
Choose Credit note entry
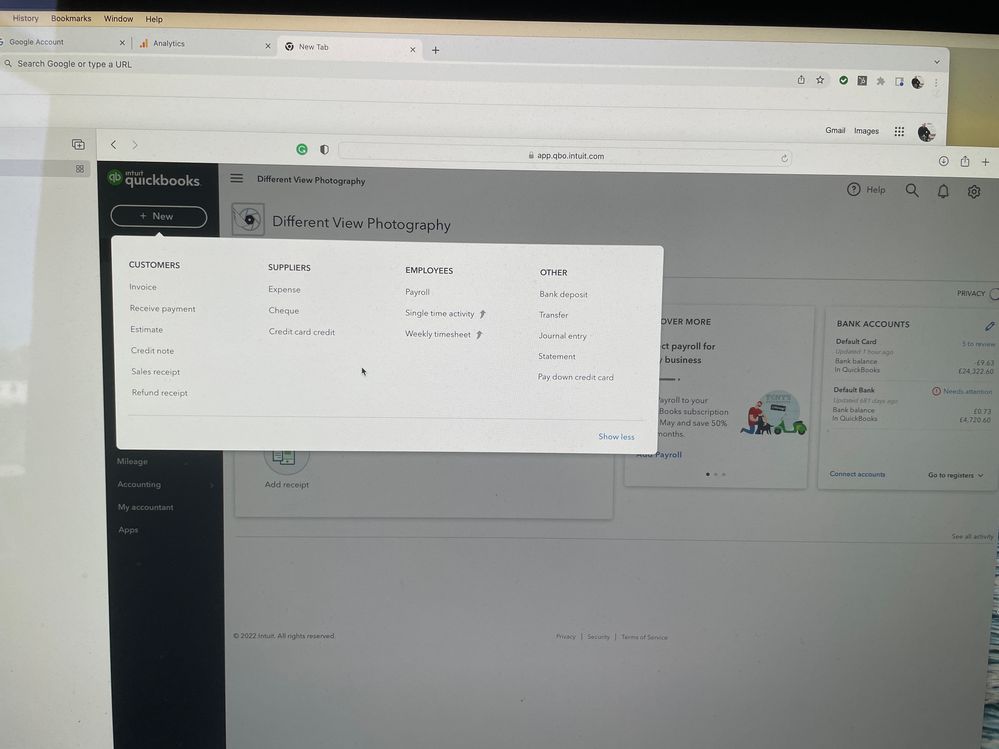click(152, 350)
